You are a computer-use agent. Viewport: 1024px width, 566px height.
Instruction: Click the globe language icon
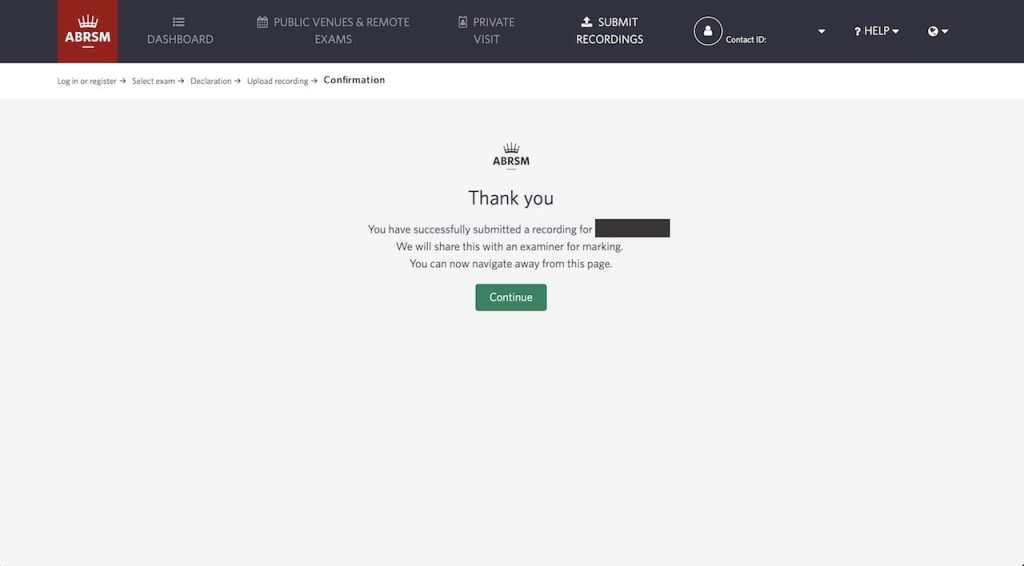(933, 31)
